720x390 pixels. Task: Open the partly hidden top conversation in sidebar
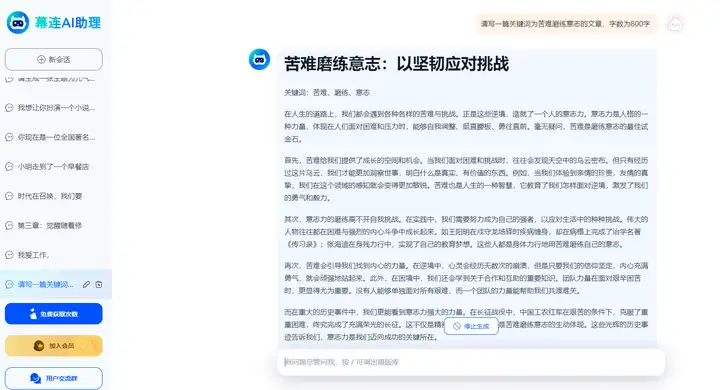click(55, 79)
